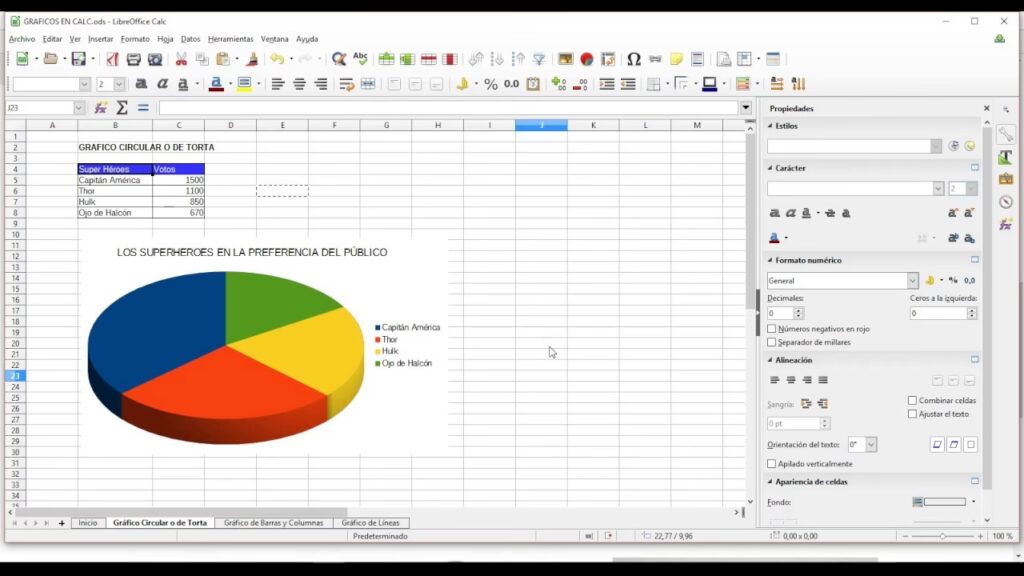The width and height of the screenshot is (1024, 576).
Task: Open the spelling check Abc icon
Action: (360, 60)
